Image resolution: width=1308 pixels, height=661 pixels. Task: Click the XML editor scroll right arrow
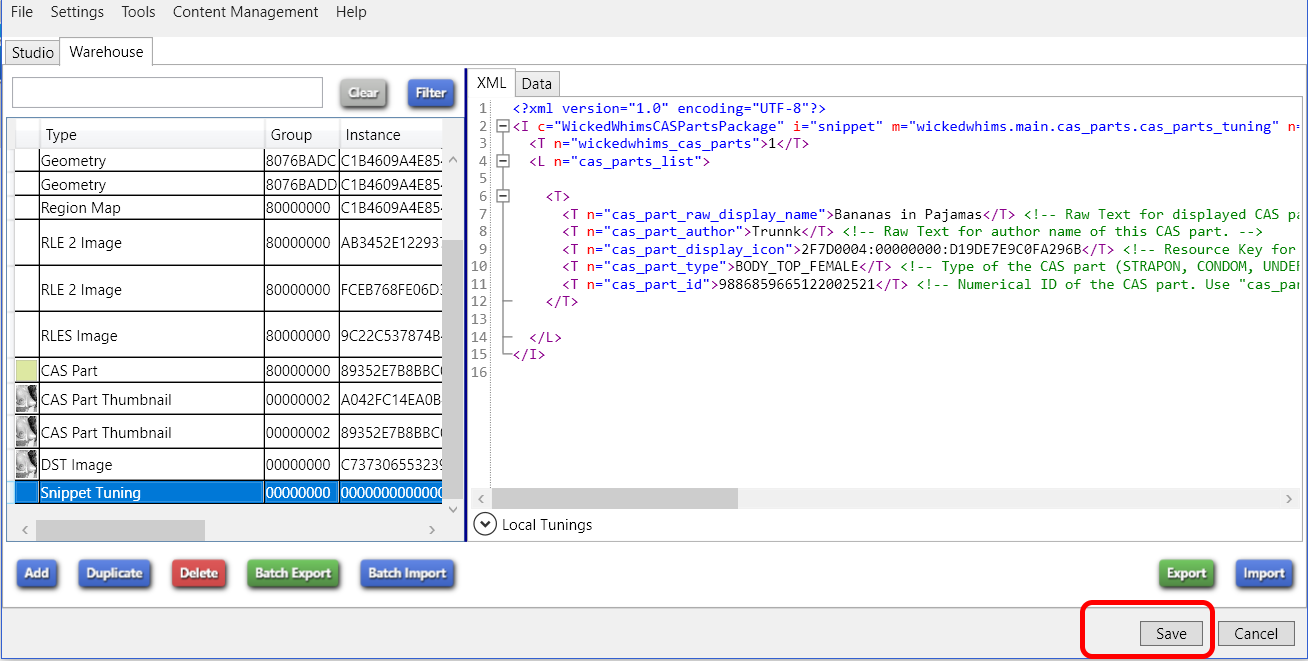pyautogui.click(x=1289, y=498)
